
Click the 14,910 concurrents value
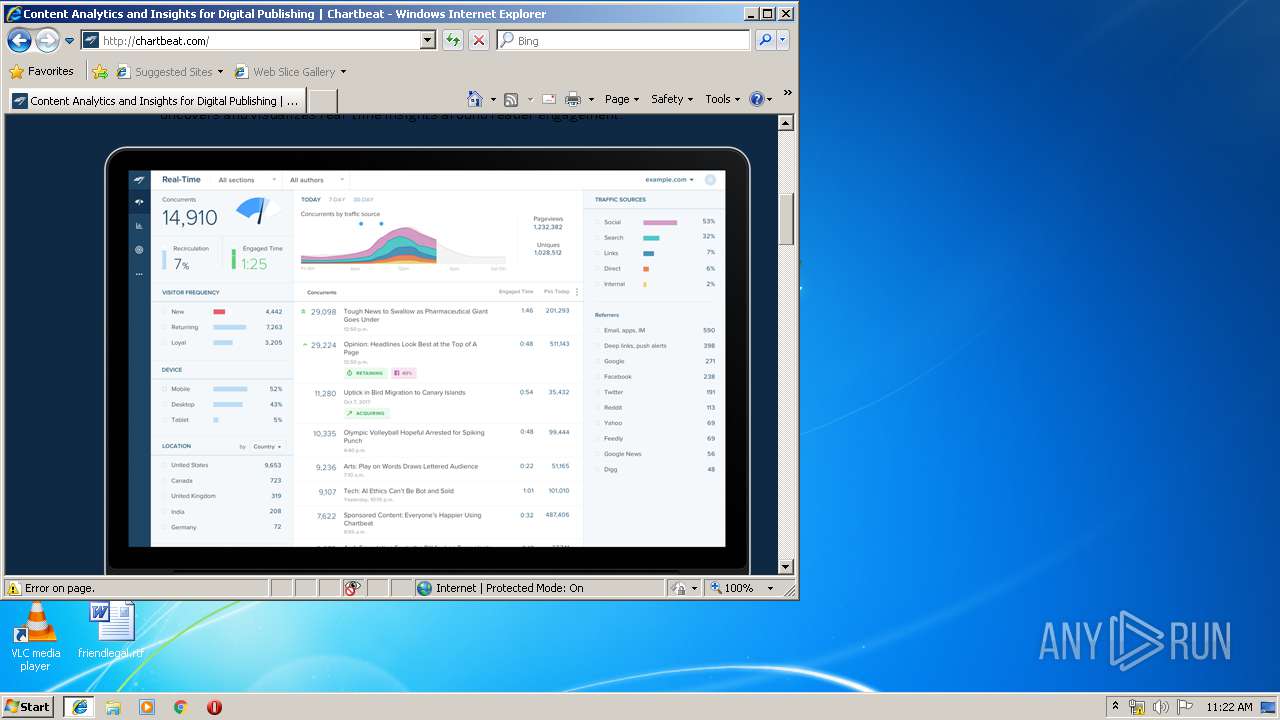coord(190,218)
